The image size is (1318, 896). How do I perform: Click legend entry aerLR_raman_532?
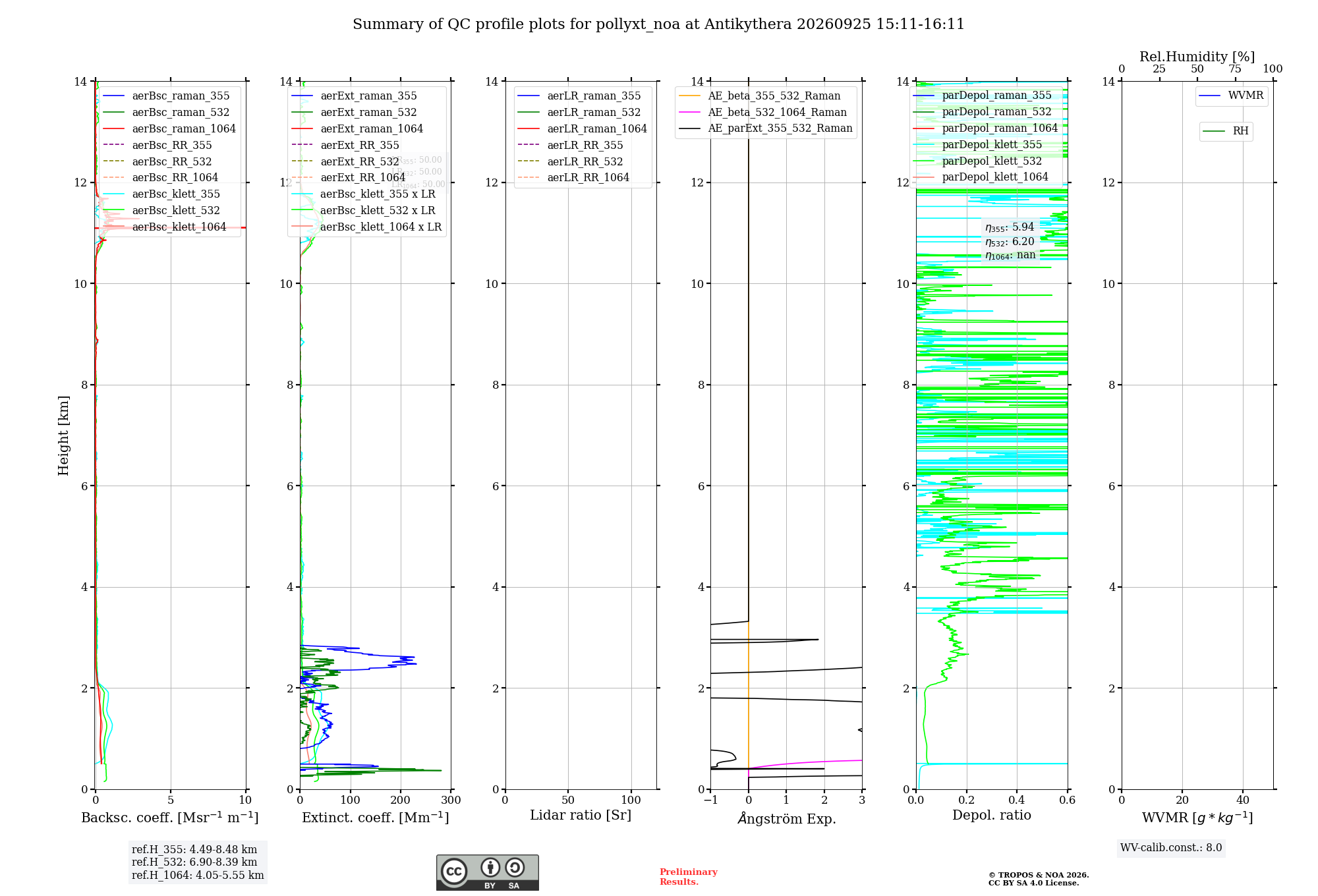coord(579,113)
